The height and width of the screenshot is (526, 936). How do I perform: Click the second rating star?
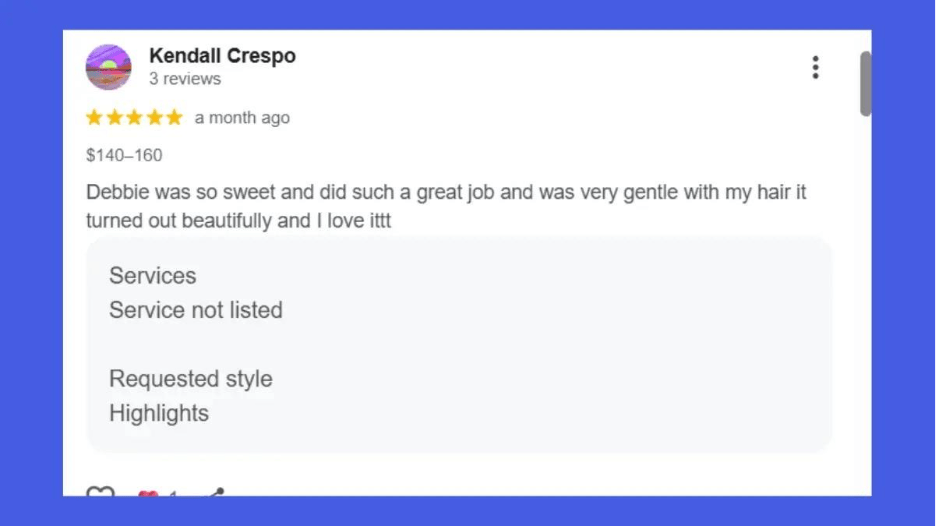click(x=115, y=118)
